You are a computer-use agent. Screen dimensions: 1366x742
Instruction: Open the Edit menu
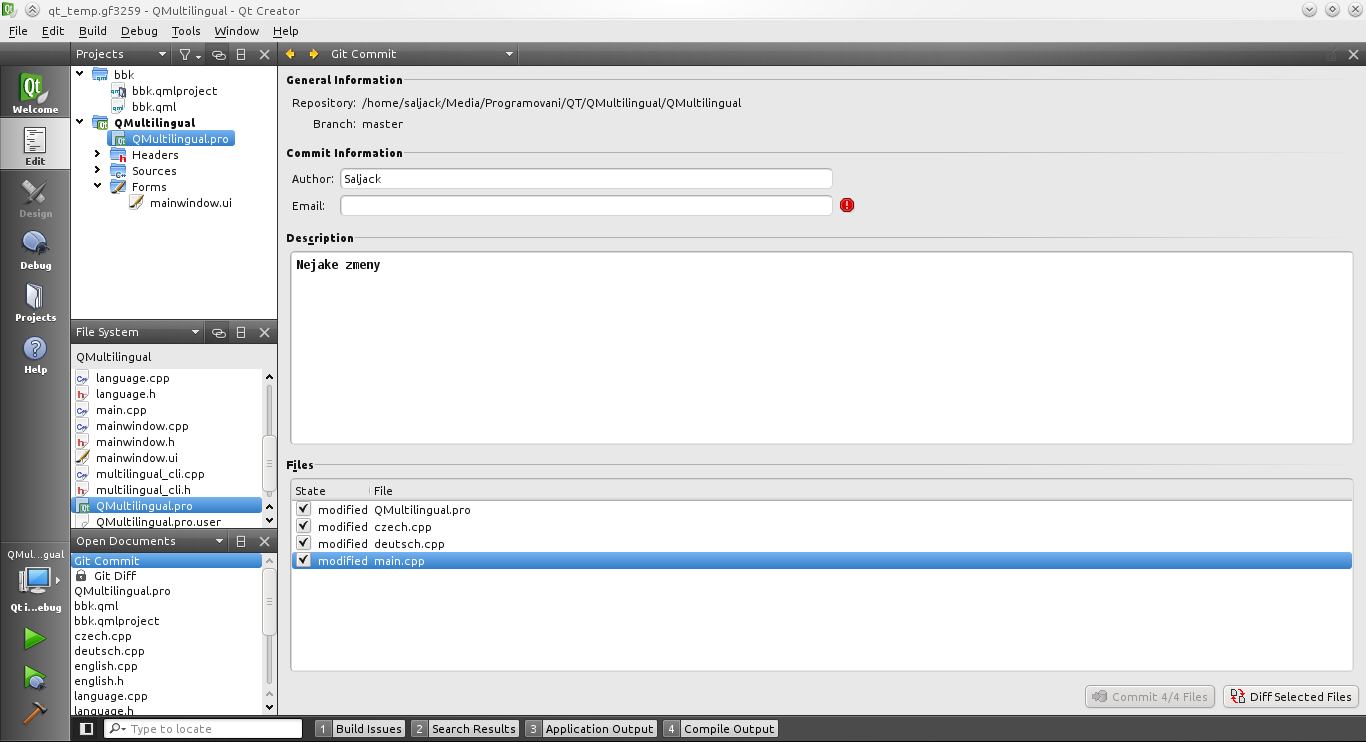[x=53, y=31]
